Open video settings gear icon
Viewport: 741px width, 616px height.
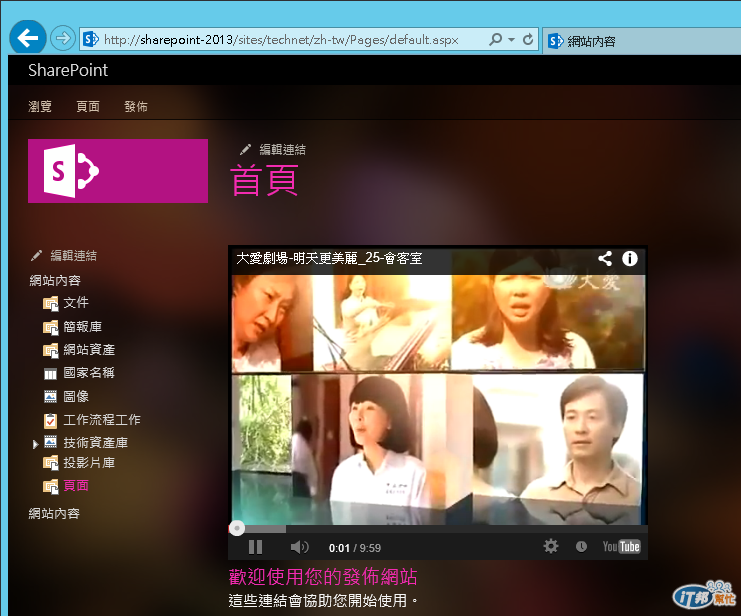pos(551,547)
